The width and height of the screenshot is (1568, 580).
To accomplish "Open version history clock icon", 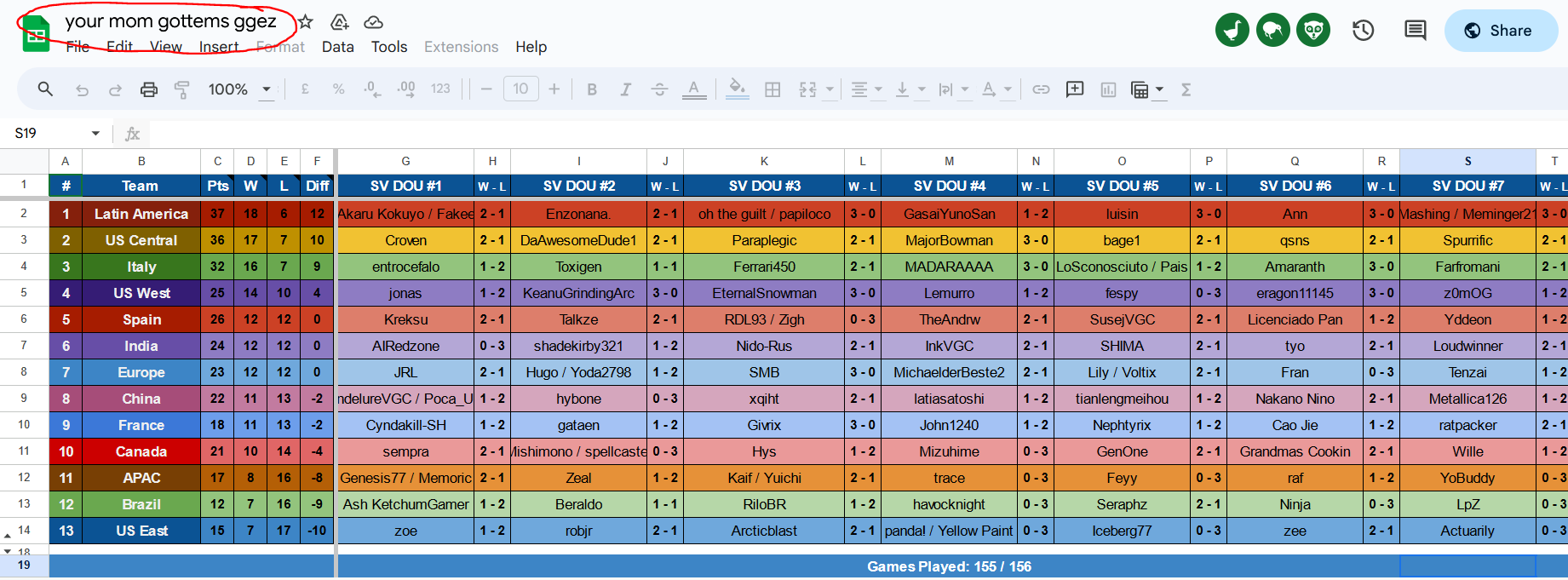I will coord(1363,31).
